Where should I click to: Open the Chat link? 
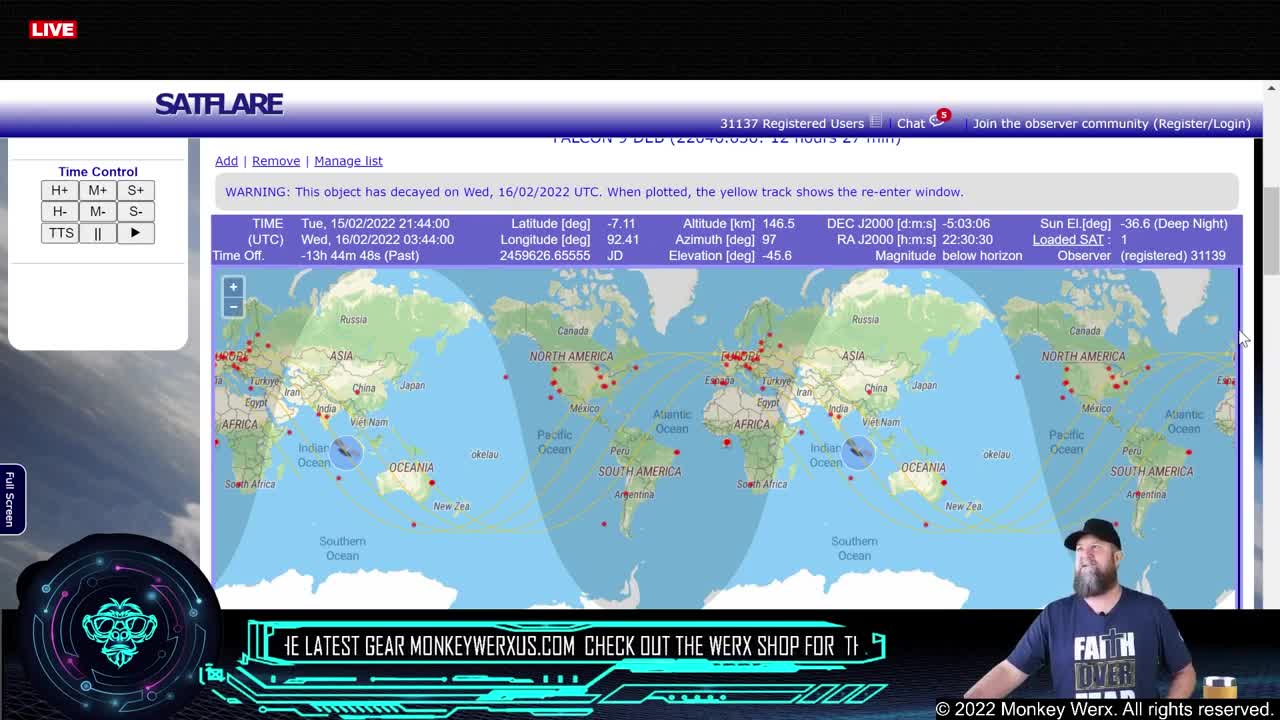point(911,123)
